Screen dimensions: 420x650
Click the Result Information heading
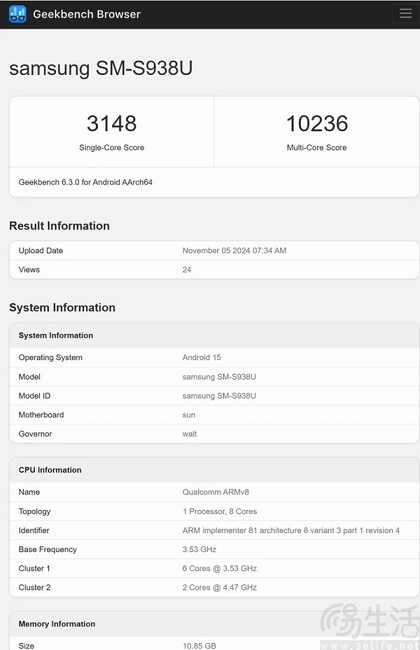[x=59, y=226]
